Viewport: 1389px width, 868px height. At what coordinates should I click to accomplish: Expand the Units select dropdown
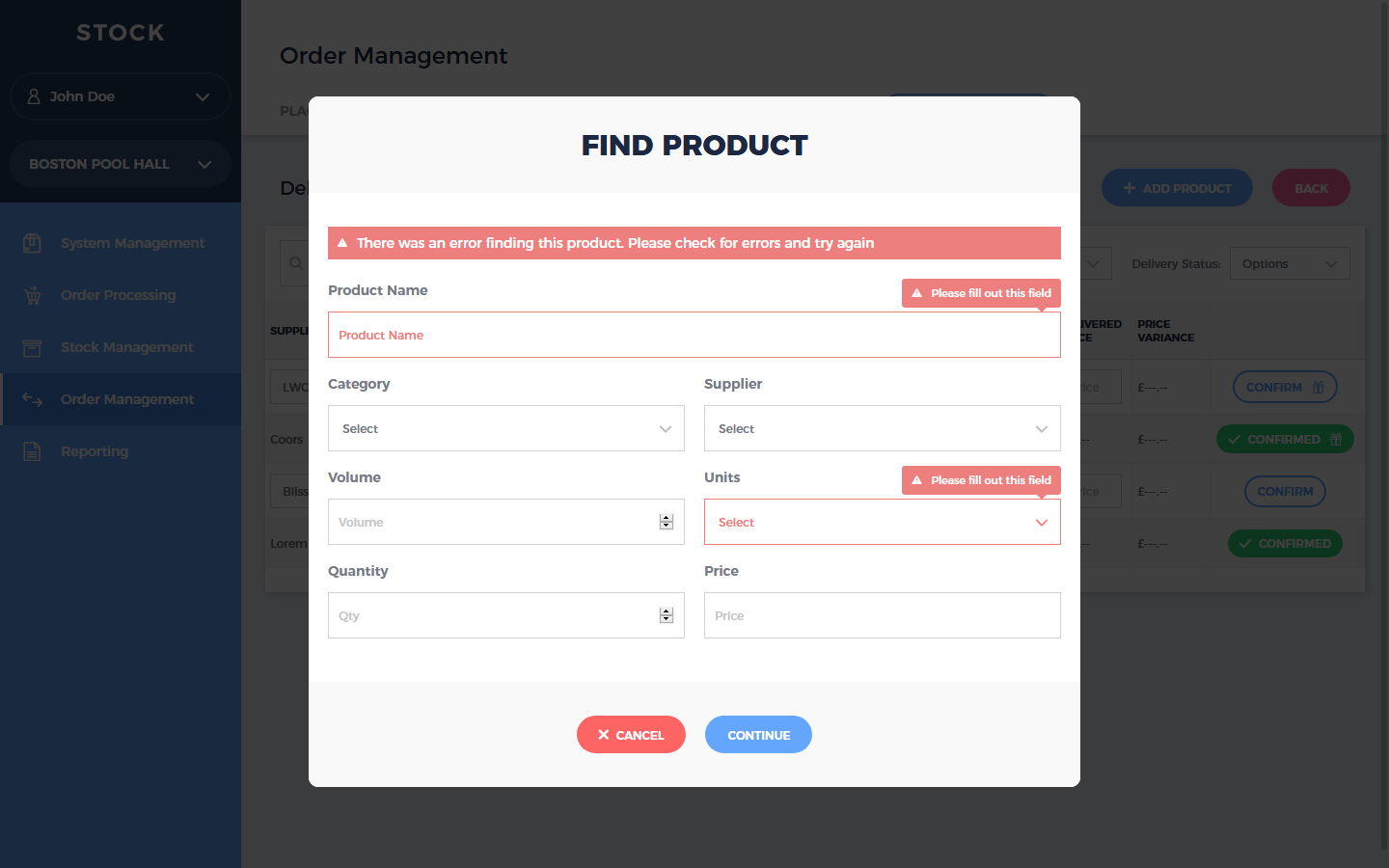pyautogui.click(x=882, y=522)
